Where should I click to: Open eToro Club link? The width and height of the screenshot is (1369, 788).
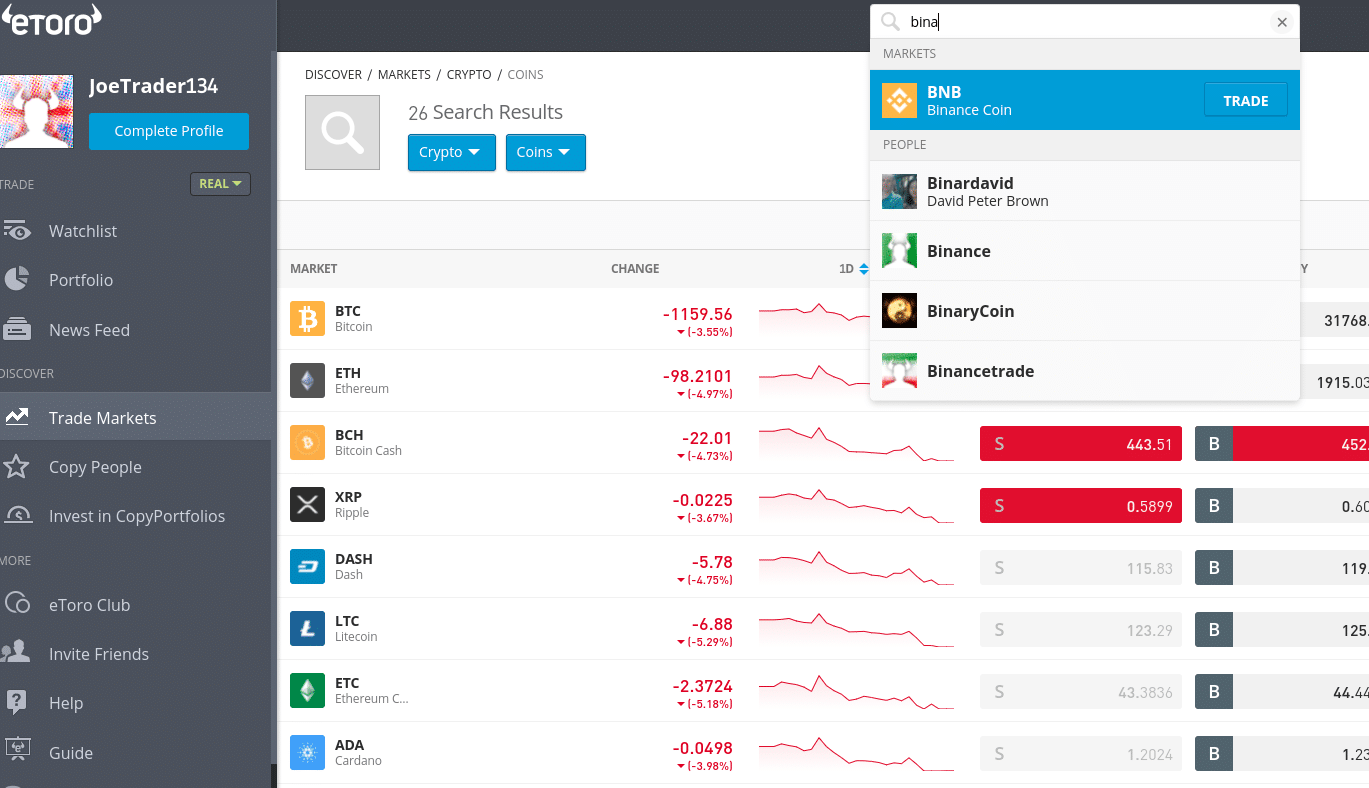click(89, 605)
